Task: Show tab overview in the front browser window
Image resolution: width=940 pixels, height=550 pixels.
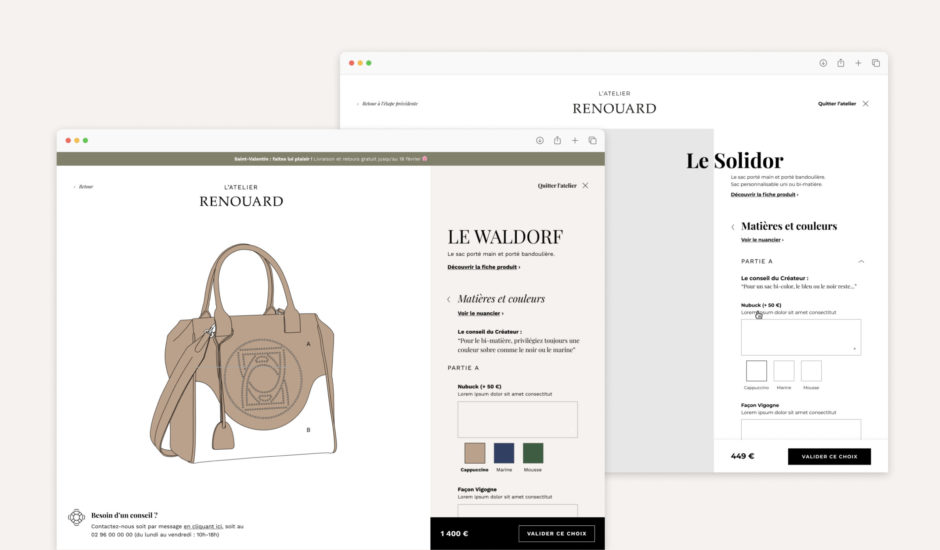Action: point(592,140)
